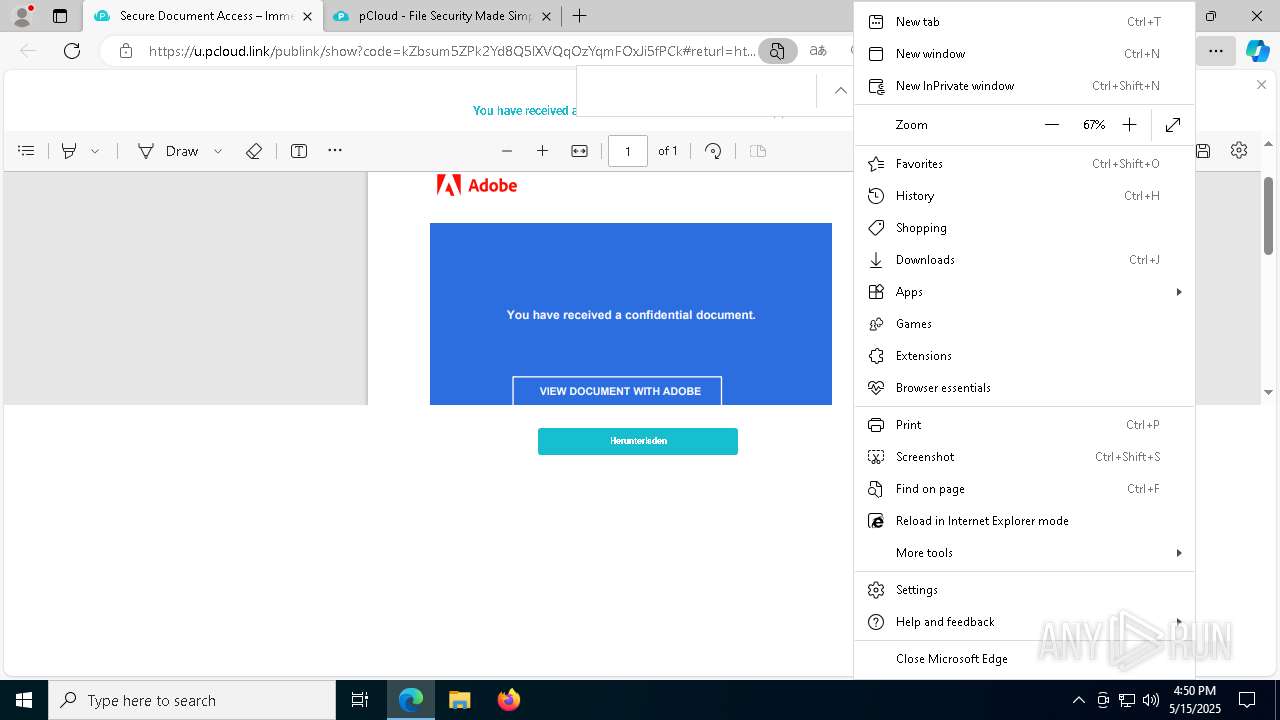Open Settings from Edge menu

tap(1025, 590)
